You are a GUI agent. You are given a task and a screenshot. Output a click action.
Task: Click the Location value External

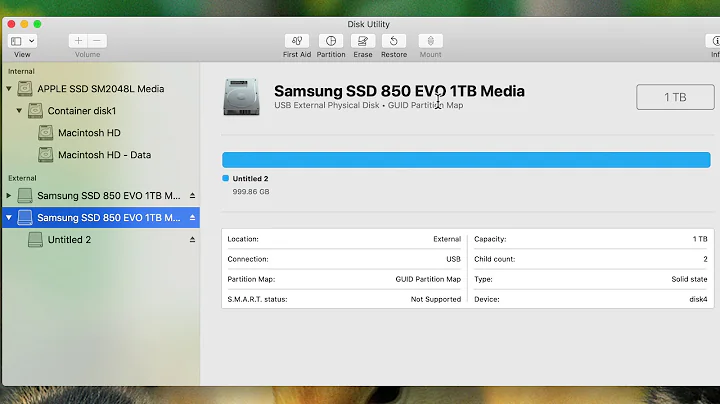(x=447, y=239)
